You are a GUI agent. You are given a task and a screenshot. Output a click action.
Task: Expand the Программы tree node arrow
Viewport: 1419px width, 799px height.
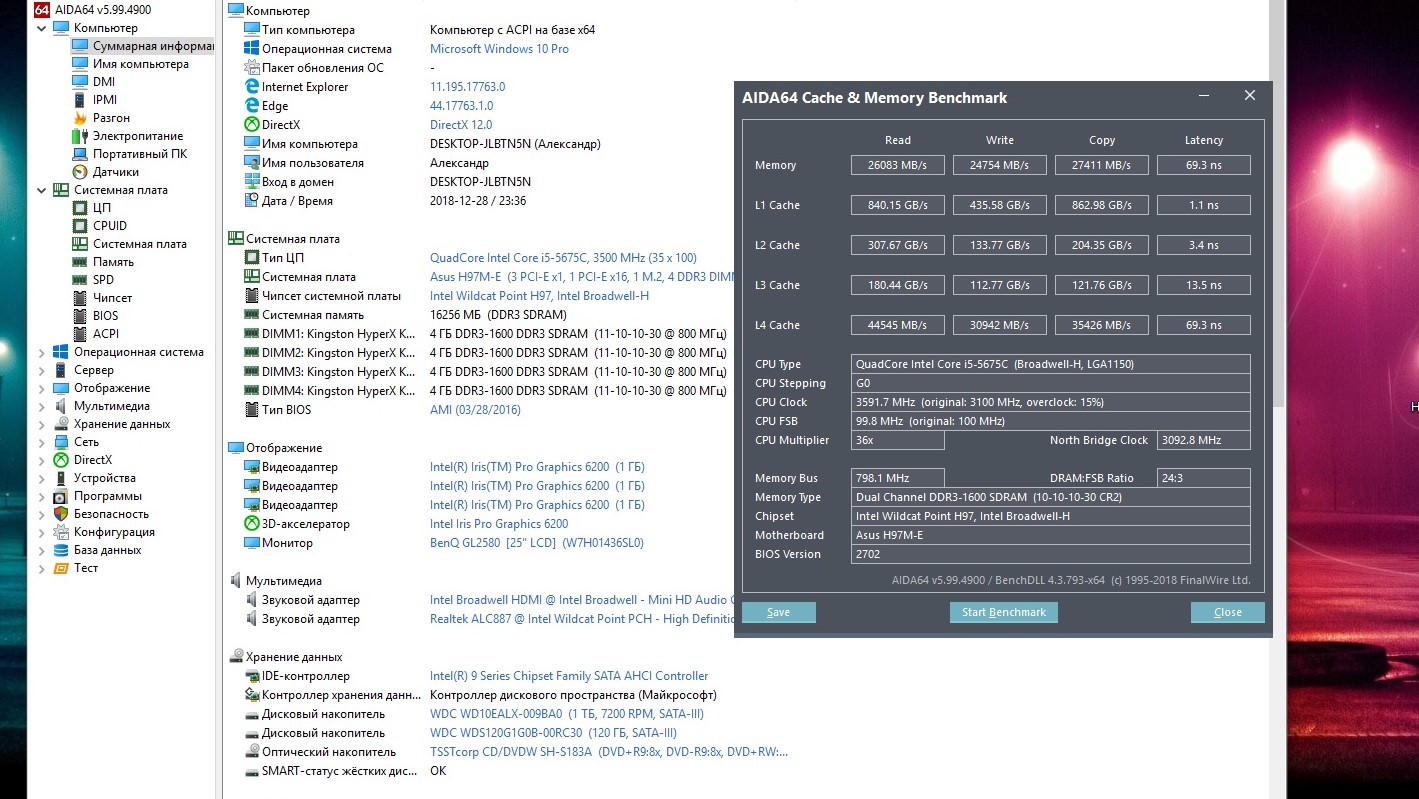pyautogui.click(x=41, y=496)
